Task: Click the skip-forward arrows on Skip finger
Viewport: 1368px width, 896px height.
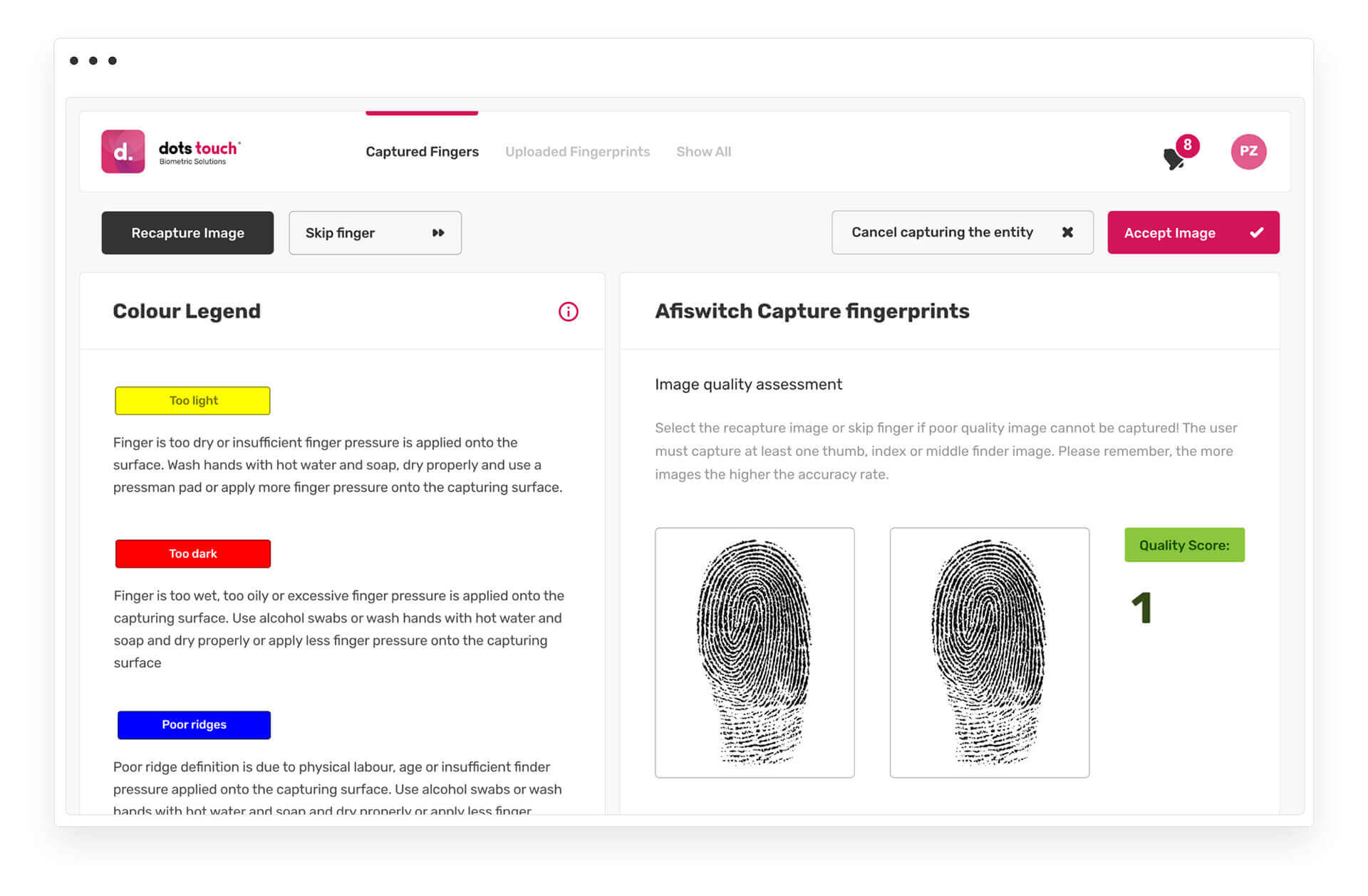Action: pos(437,232)
